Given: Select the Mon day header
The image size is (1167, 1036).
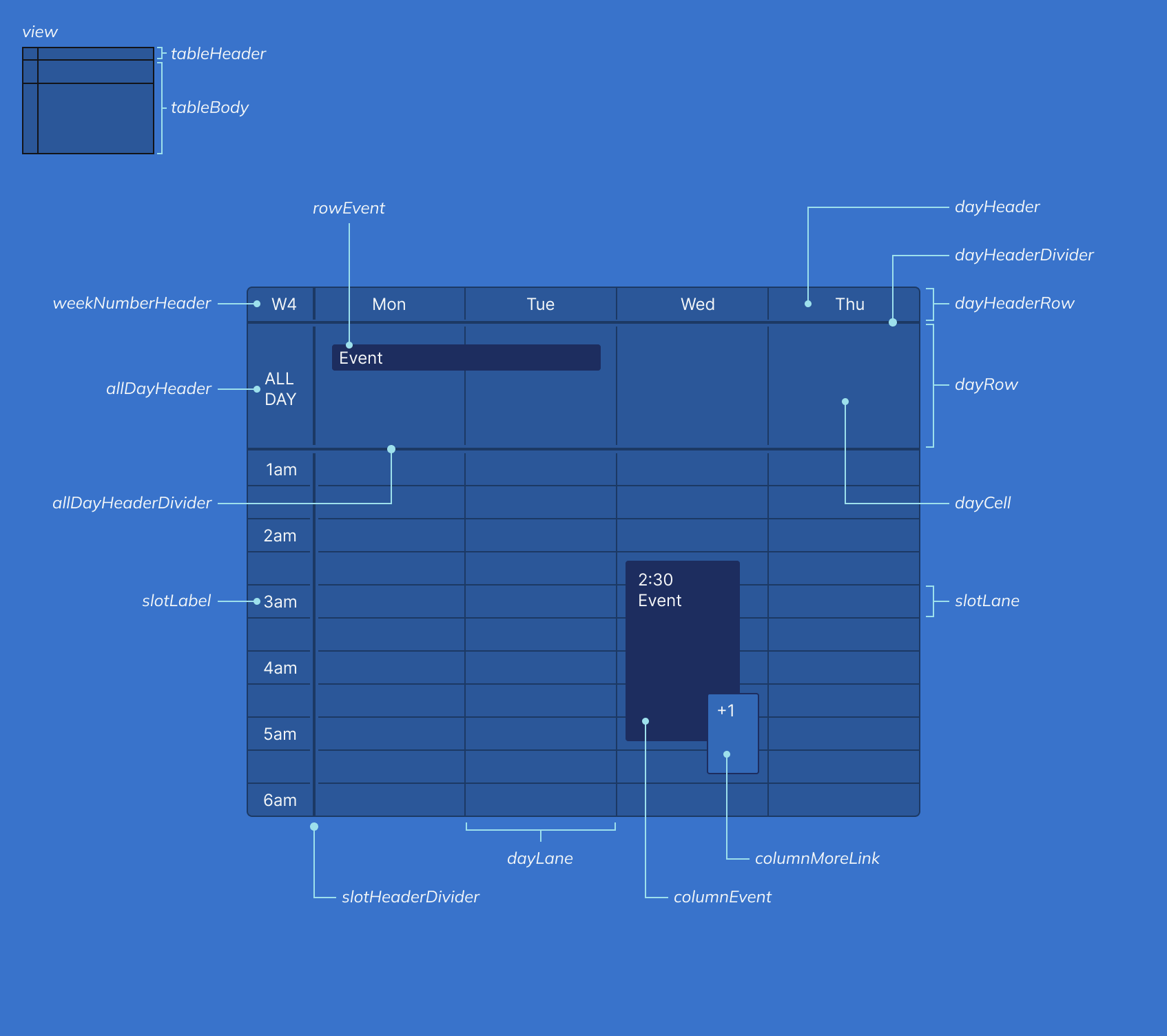Looking at the screenshot, I should (389, 304).
